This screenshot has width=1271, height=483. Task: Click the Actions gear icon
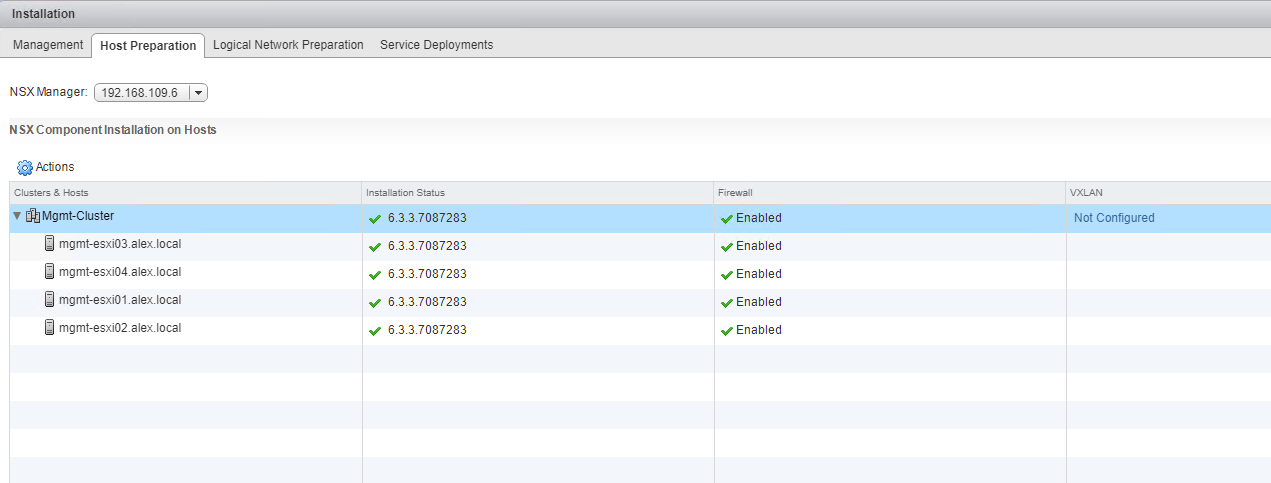point(25,167)
